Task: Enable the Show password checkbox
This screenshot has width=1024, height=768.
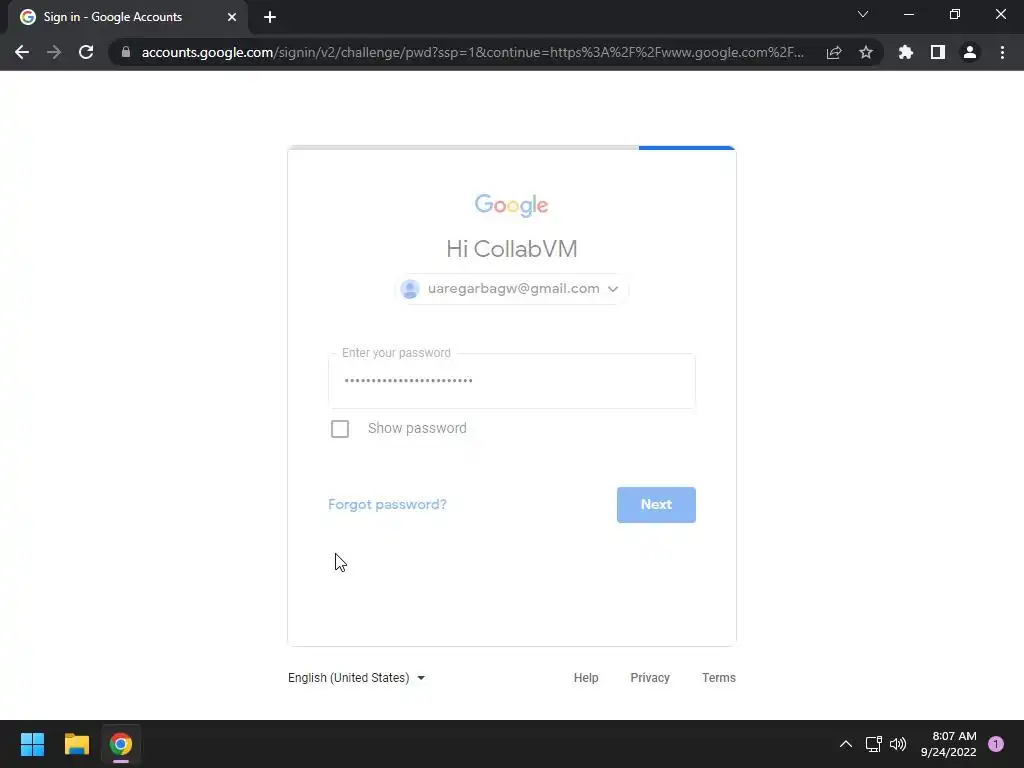Action: pyautogui.click(x=340, y=429)
